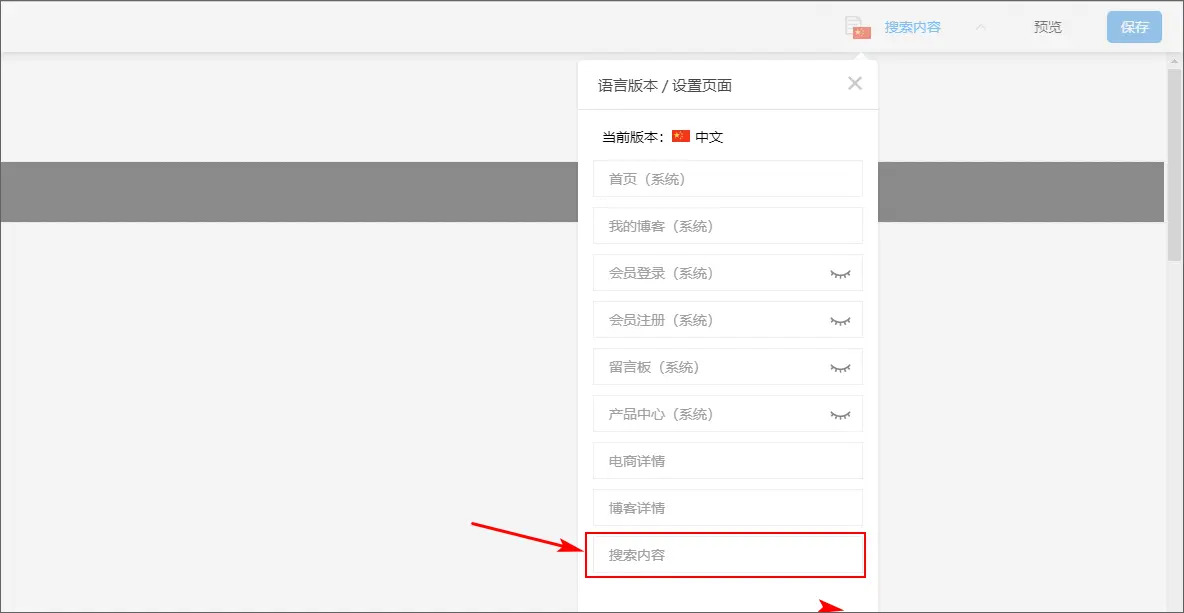Open the 搜索内容 page dropdown in header
This screenshot has height=613, width=1184.
tap(912, 28)
